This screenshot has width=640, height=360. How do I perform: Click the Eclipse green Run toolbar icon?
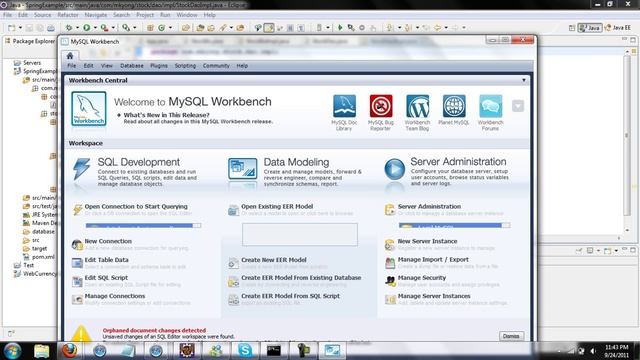click(x=87, y=28)
